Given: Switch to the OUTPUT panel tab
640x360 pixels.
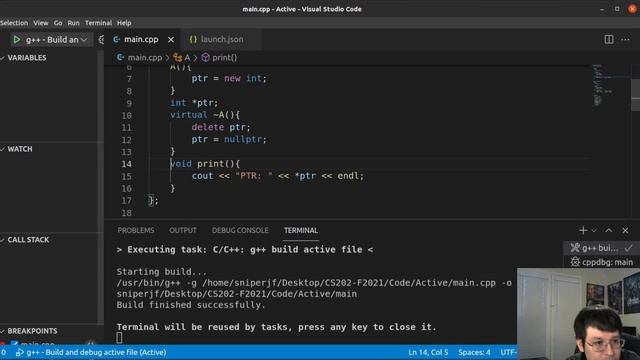Looking at the screenshot, I should [x=183, y=231].
